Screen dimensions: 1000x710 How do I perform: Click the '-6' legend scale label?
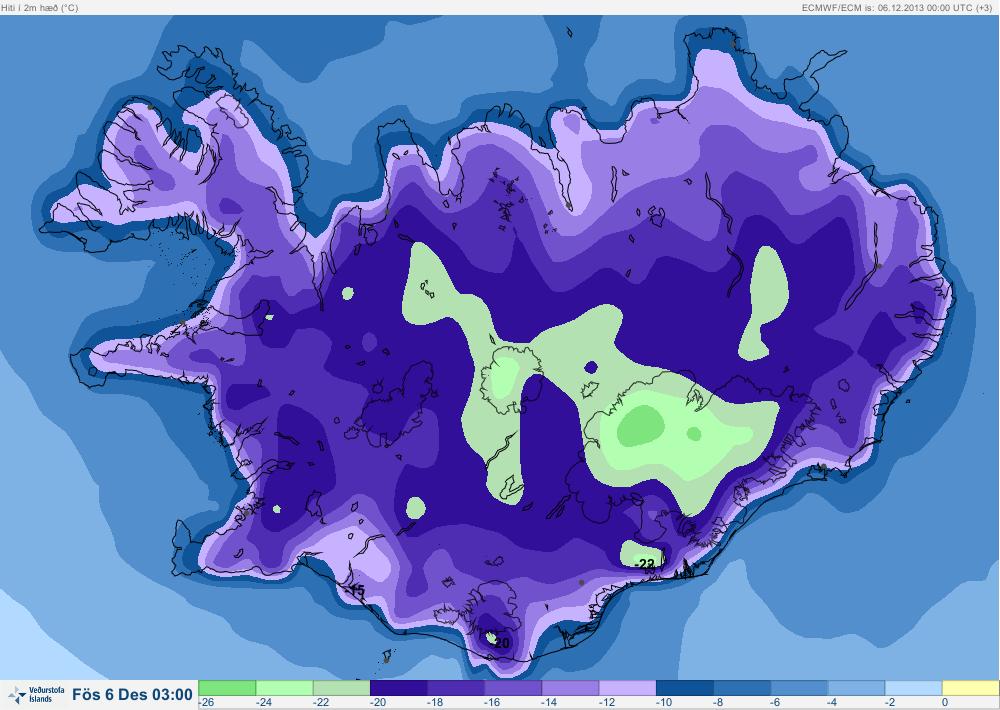776,702
